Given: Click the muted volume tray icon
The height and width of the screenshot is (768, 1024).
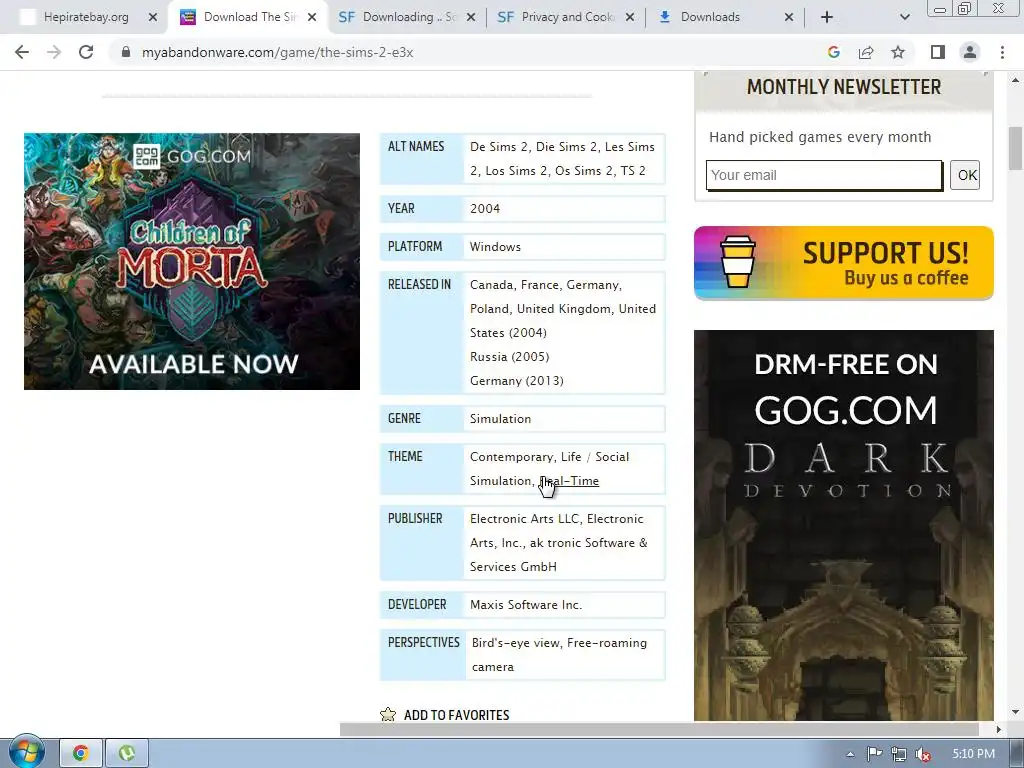Looking at the screenshot, I should click(923, 754).
